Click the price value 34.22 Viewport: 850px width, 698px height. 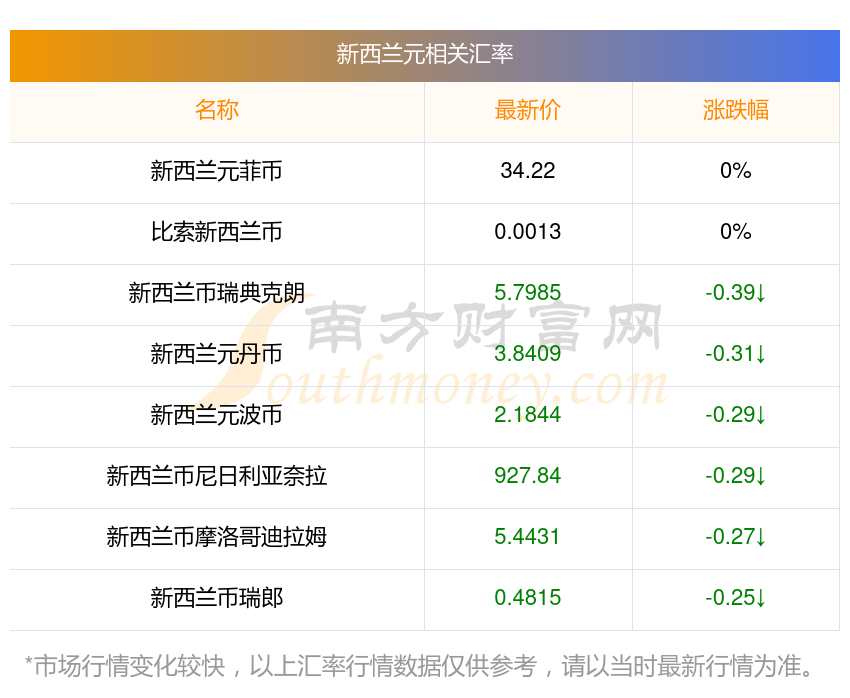(527, 171)
